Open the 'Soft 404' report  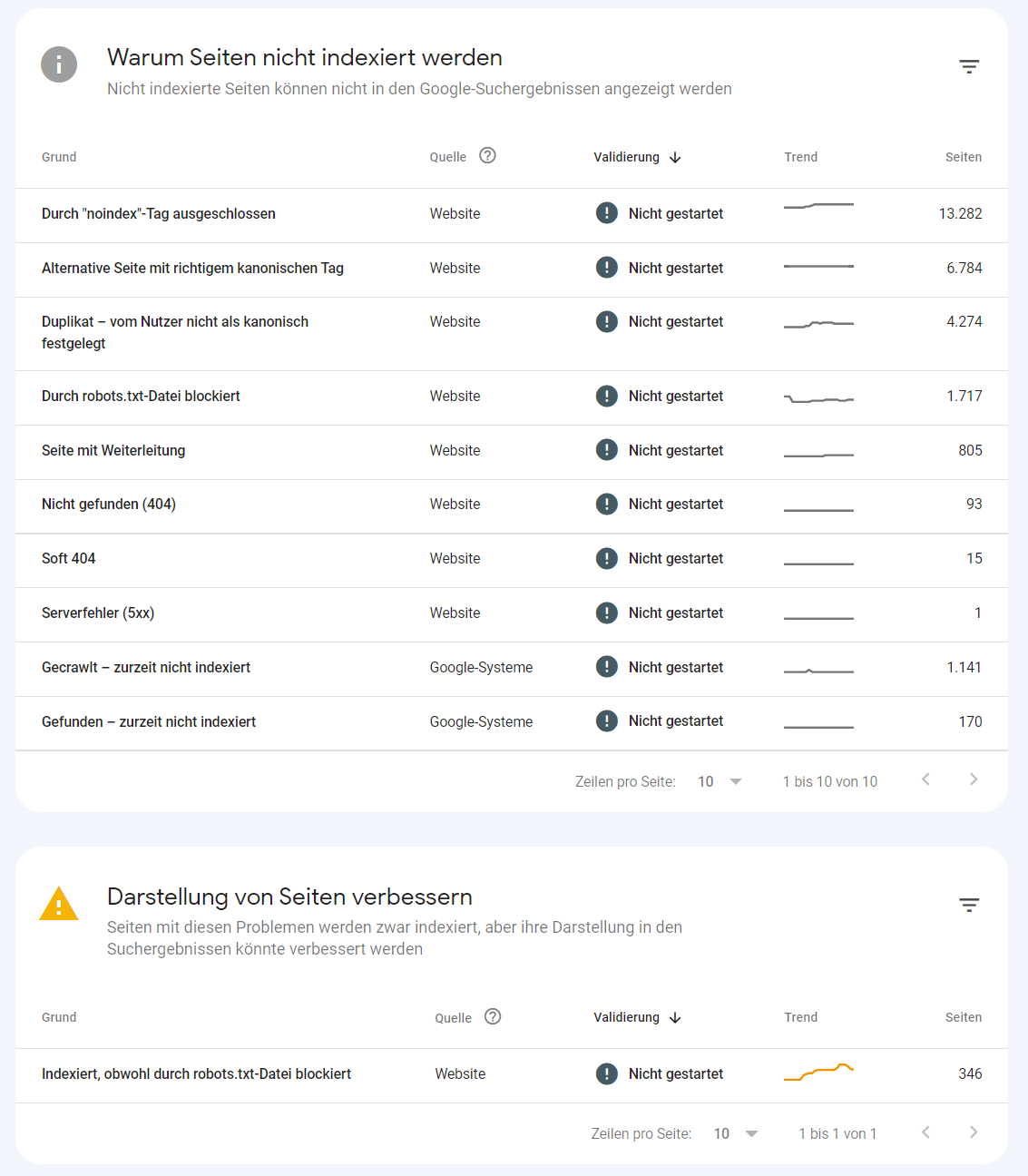pyautogui.click(x=69, y=558)
